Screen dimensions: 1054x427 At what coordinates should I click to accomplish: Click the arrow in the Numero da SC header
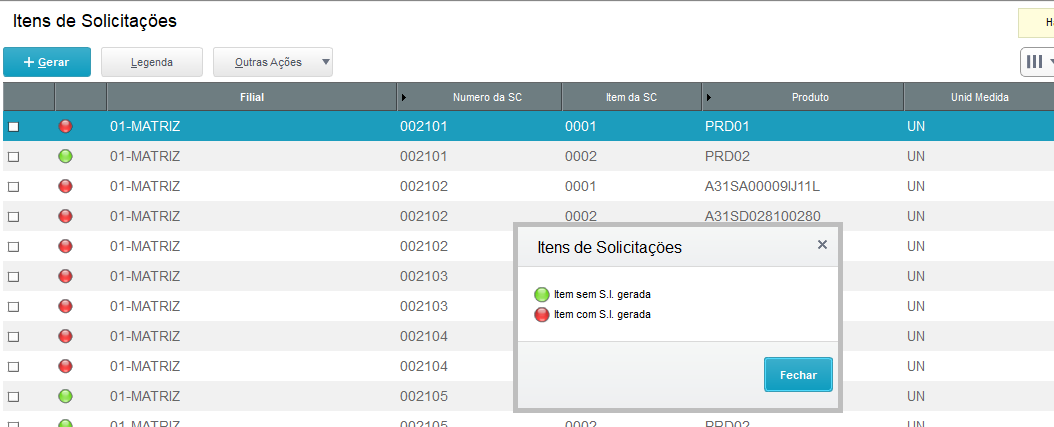[404, 98]
